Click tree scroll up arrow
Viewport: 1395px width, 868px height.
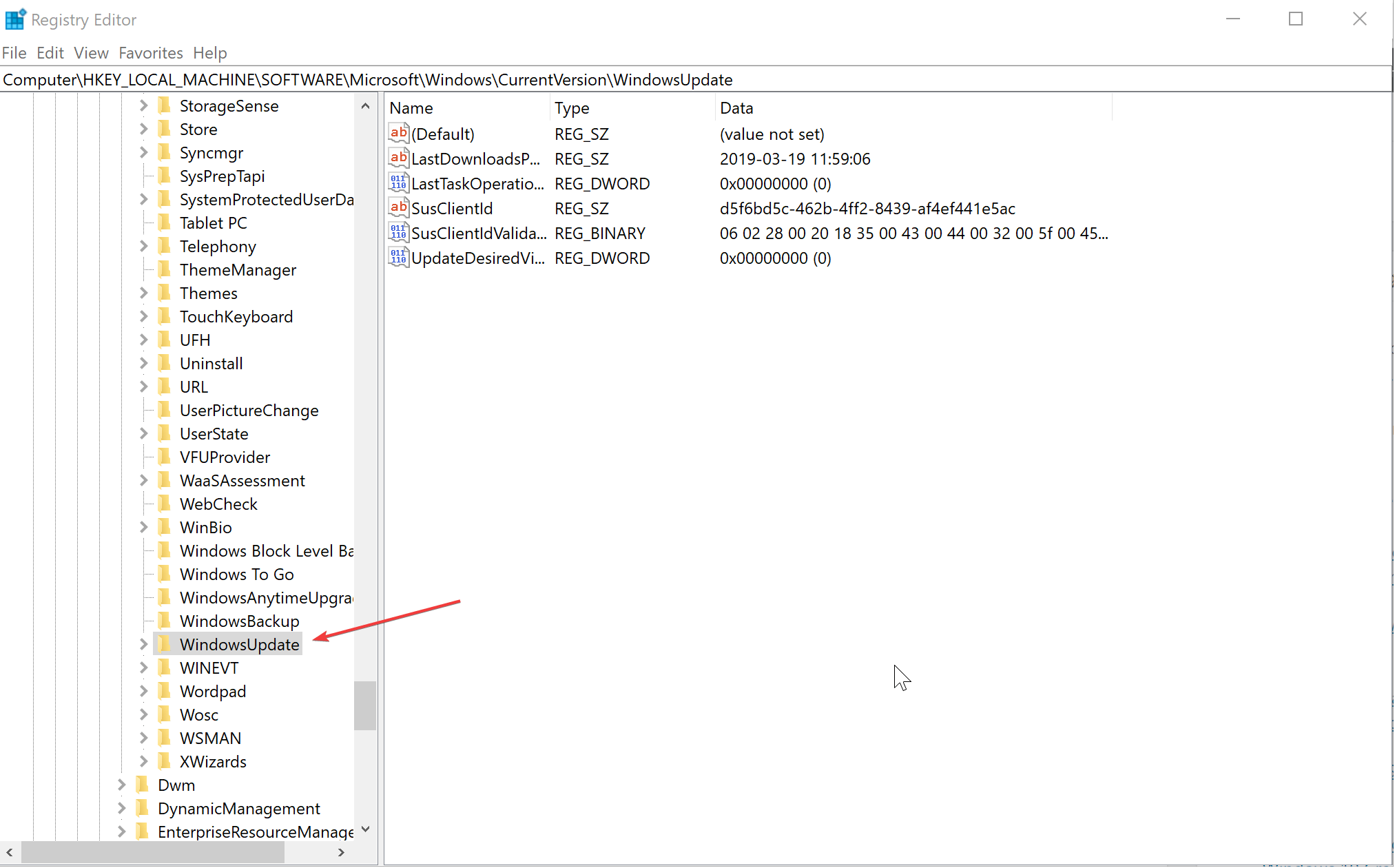click(x=365, y=105)
